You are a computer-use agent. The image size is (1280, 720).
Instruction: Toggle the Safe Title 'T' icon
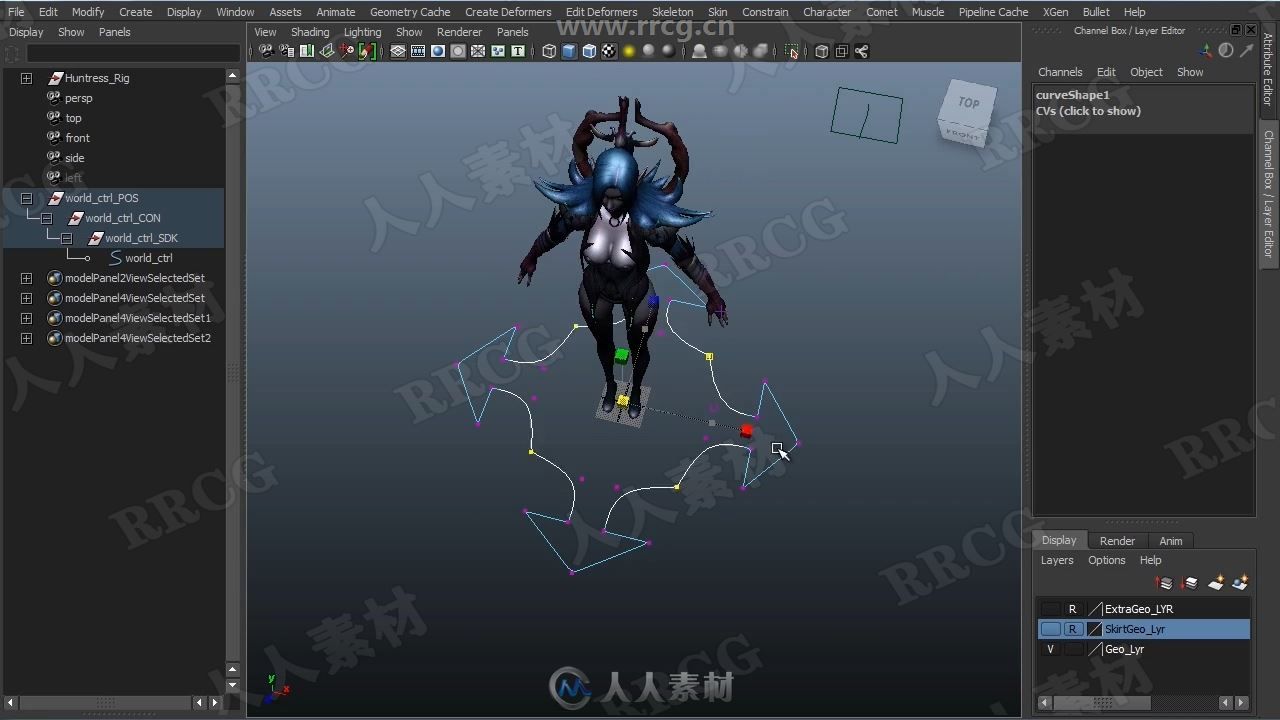coord(517,51)
